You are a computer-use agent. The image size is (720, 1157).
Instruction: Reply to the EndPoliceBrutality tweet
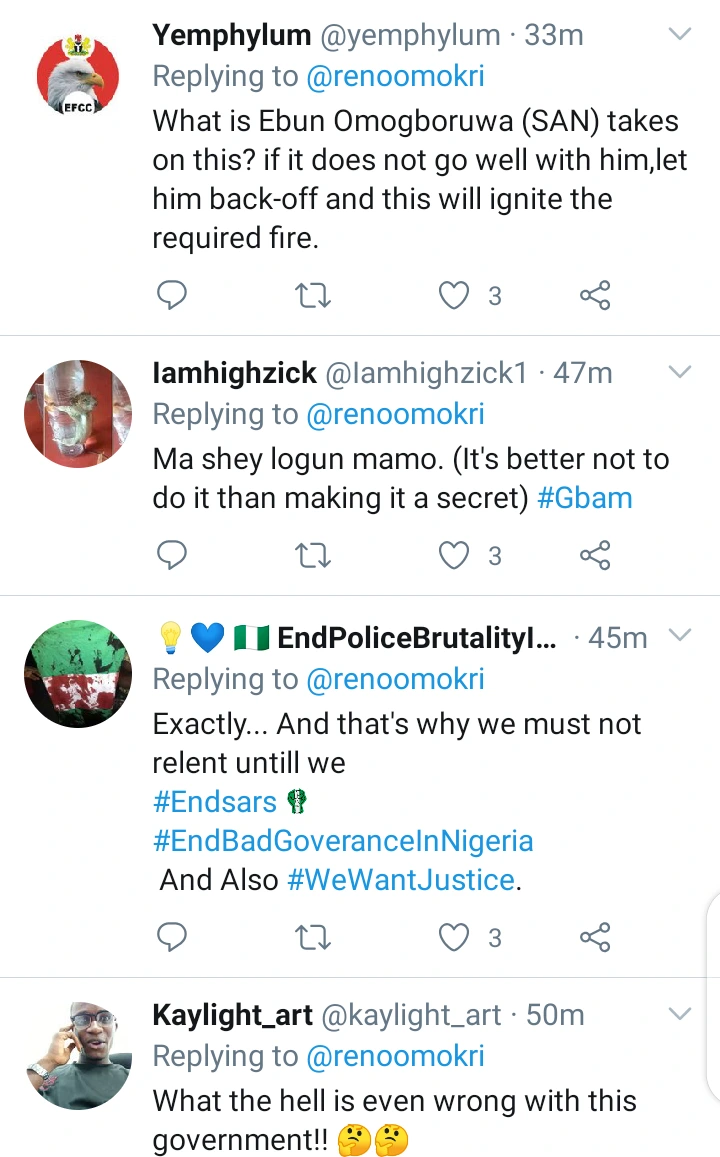(173, 937)
